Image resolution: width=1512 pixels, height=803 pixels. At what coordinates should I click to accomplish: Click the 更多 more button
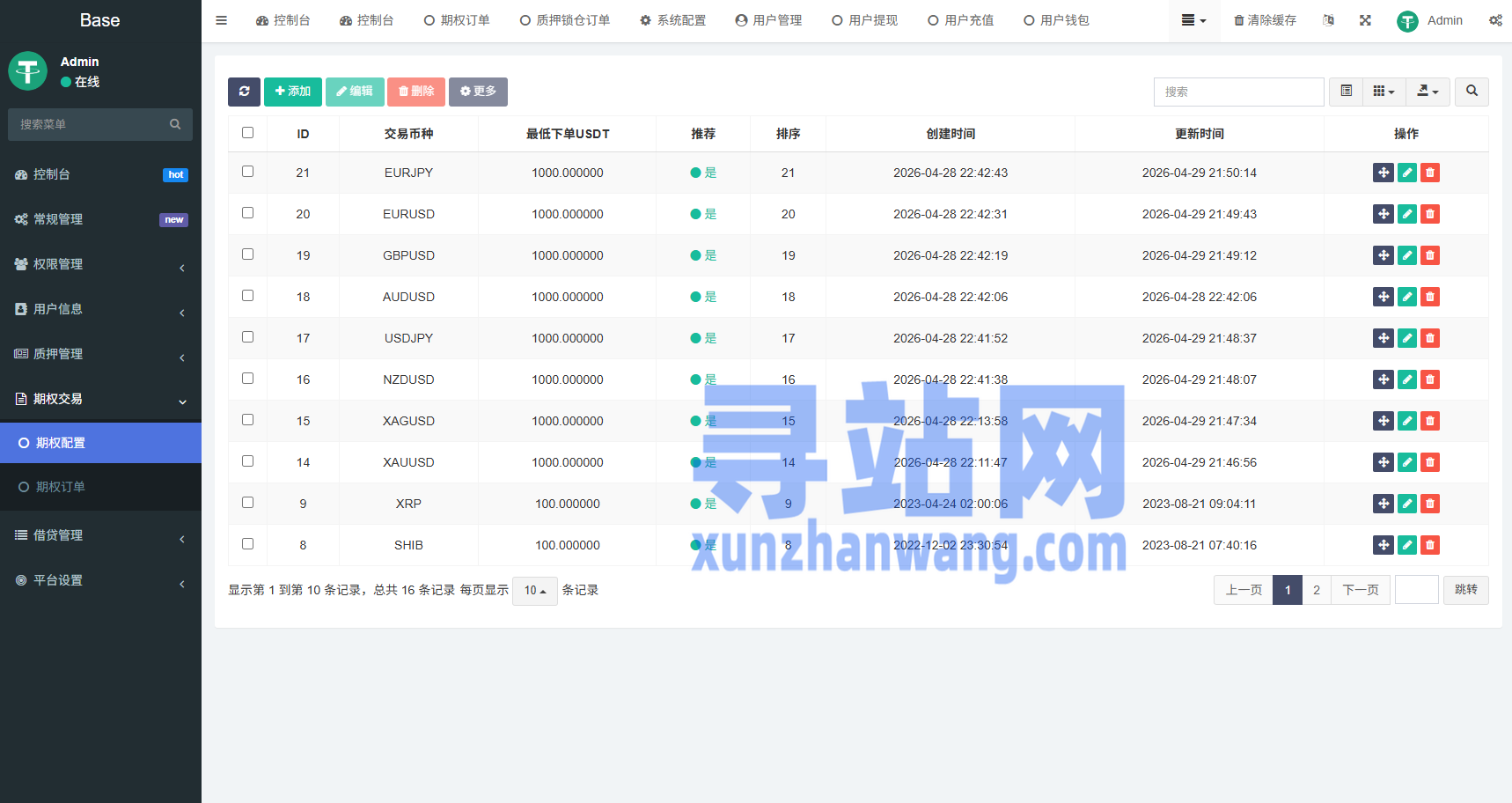coord(478,92)
